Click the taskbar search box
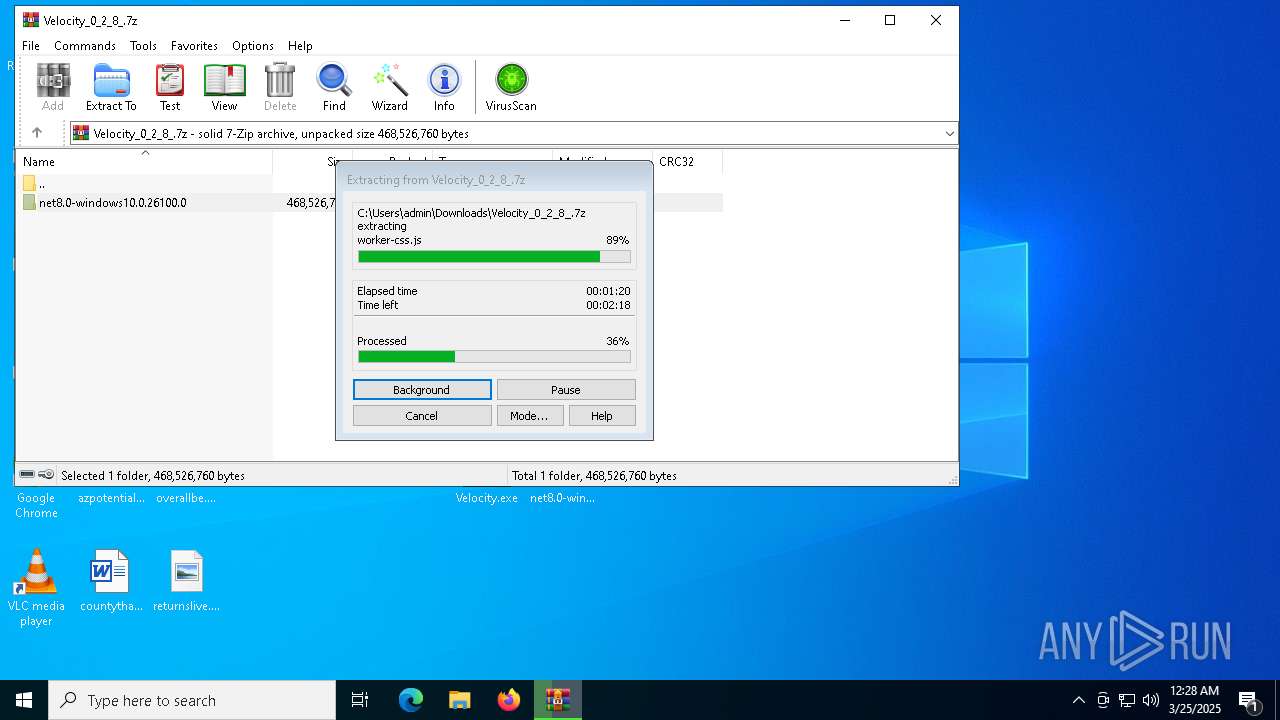Viewport: 1280px width, 720px height. click(192, 700)
